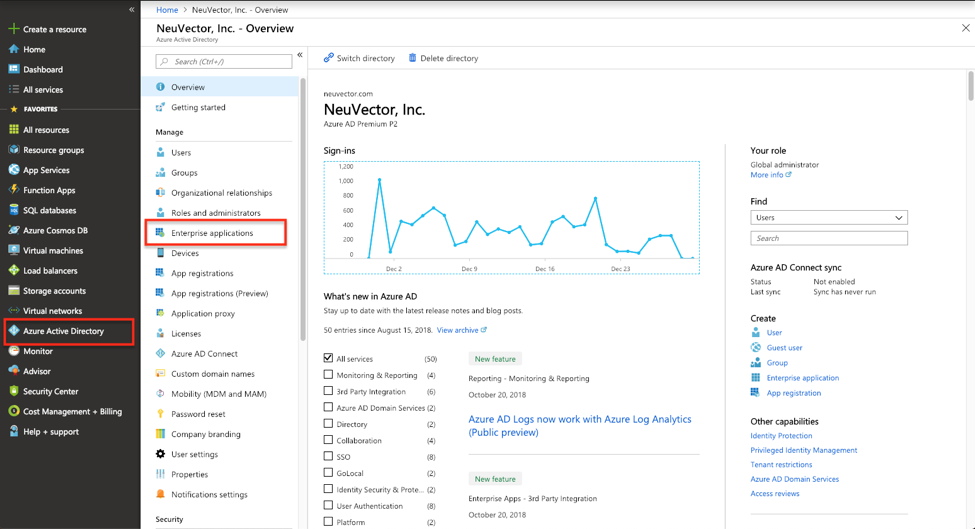Click the Create a resource plus icon

tap(14, 29)
